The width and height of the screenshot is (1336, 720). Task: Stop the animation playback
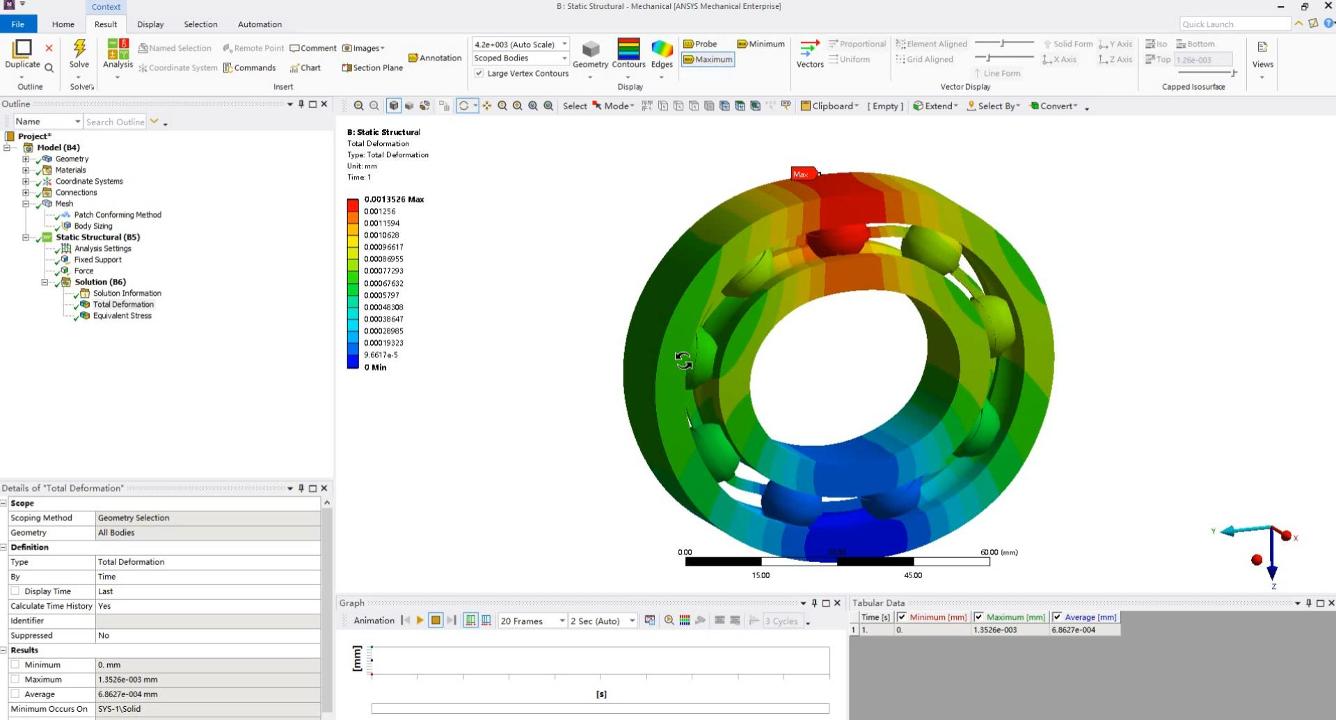tap(436, 621)
